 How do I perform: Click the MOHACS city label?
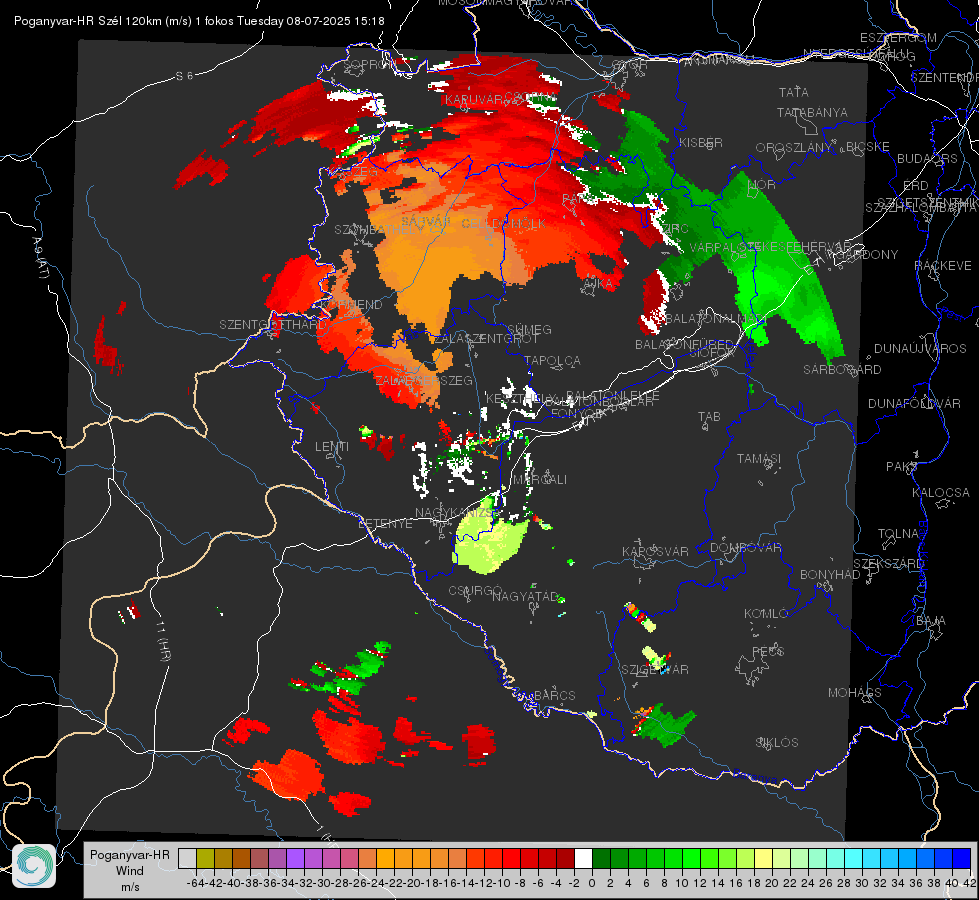[855, 692]
